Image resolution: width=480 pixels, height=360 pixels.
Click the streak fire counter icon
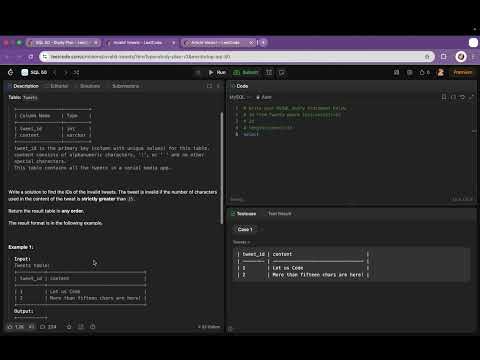click(424, 72)
